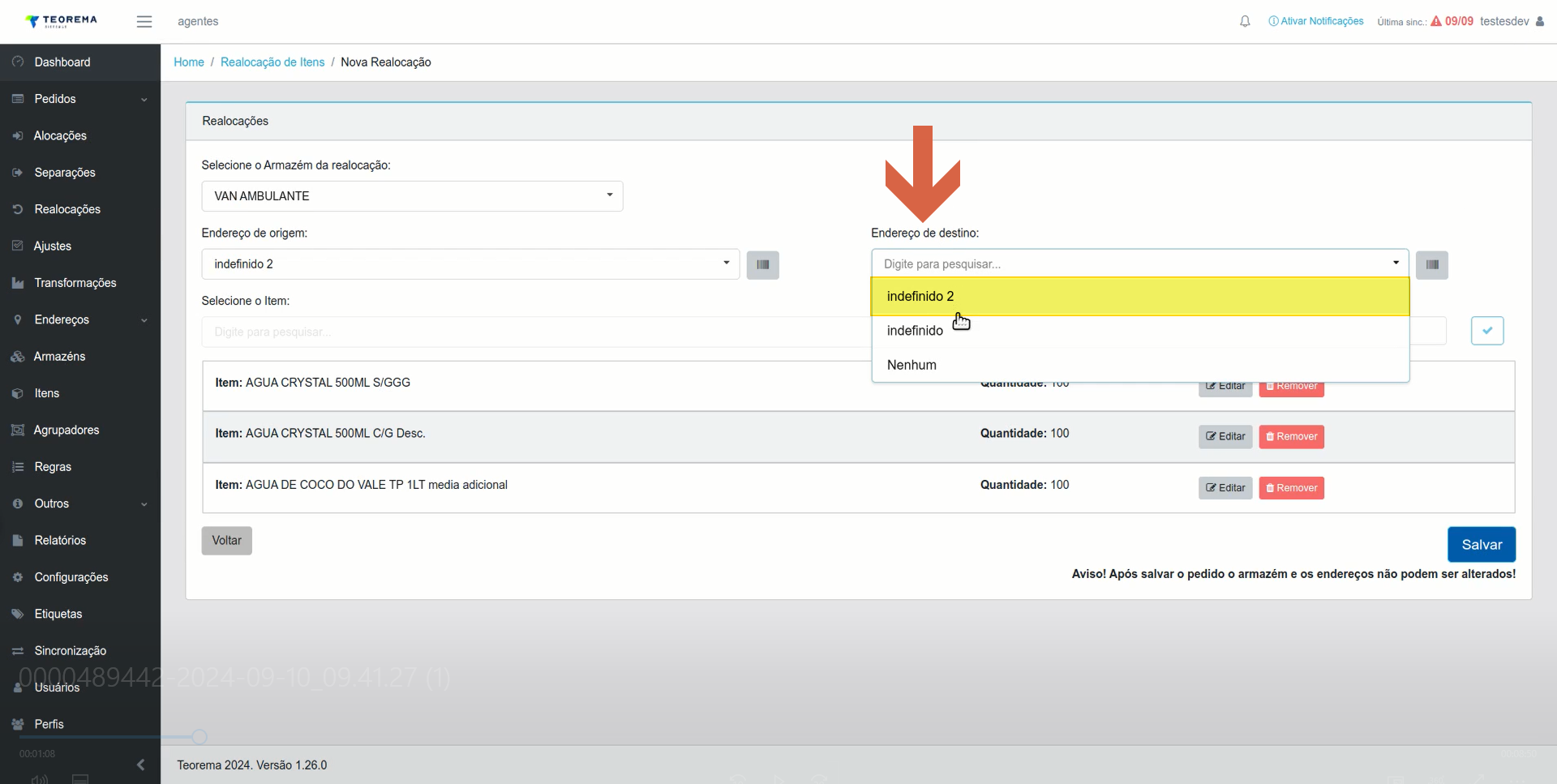The width and height of the screenshot is (1557, 784).
Task: Confirm item with the checkmark button
Action: pyautogui.click(x=1487, y=331)
